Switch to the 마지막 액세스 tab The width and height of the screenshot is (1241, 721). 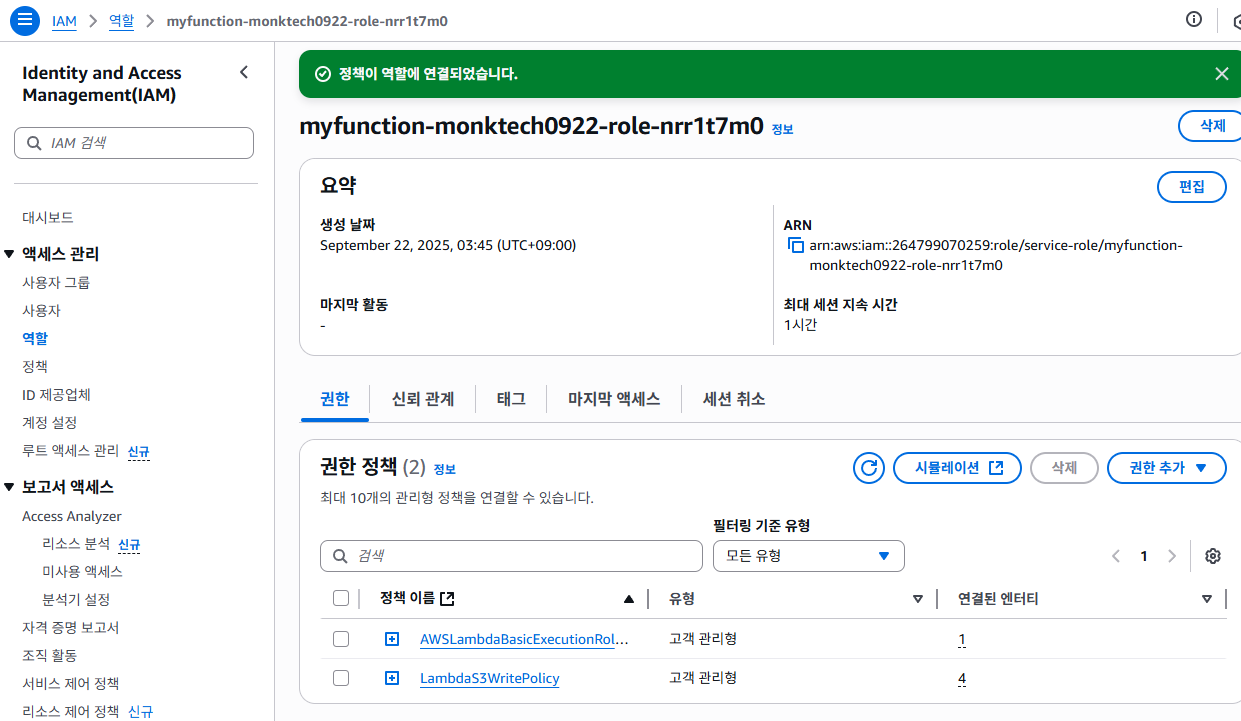tap(614, 399)
